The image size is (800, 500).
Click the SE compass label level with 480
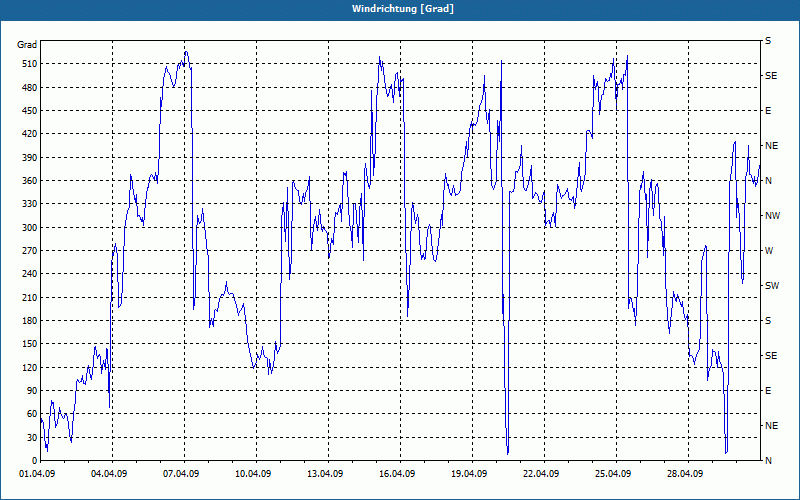click(x=771, y=76)
